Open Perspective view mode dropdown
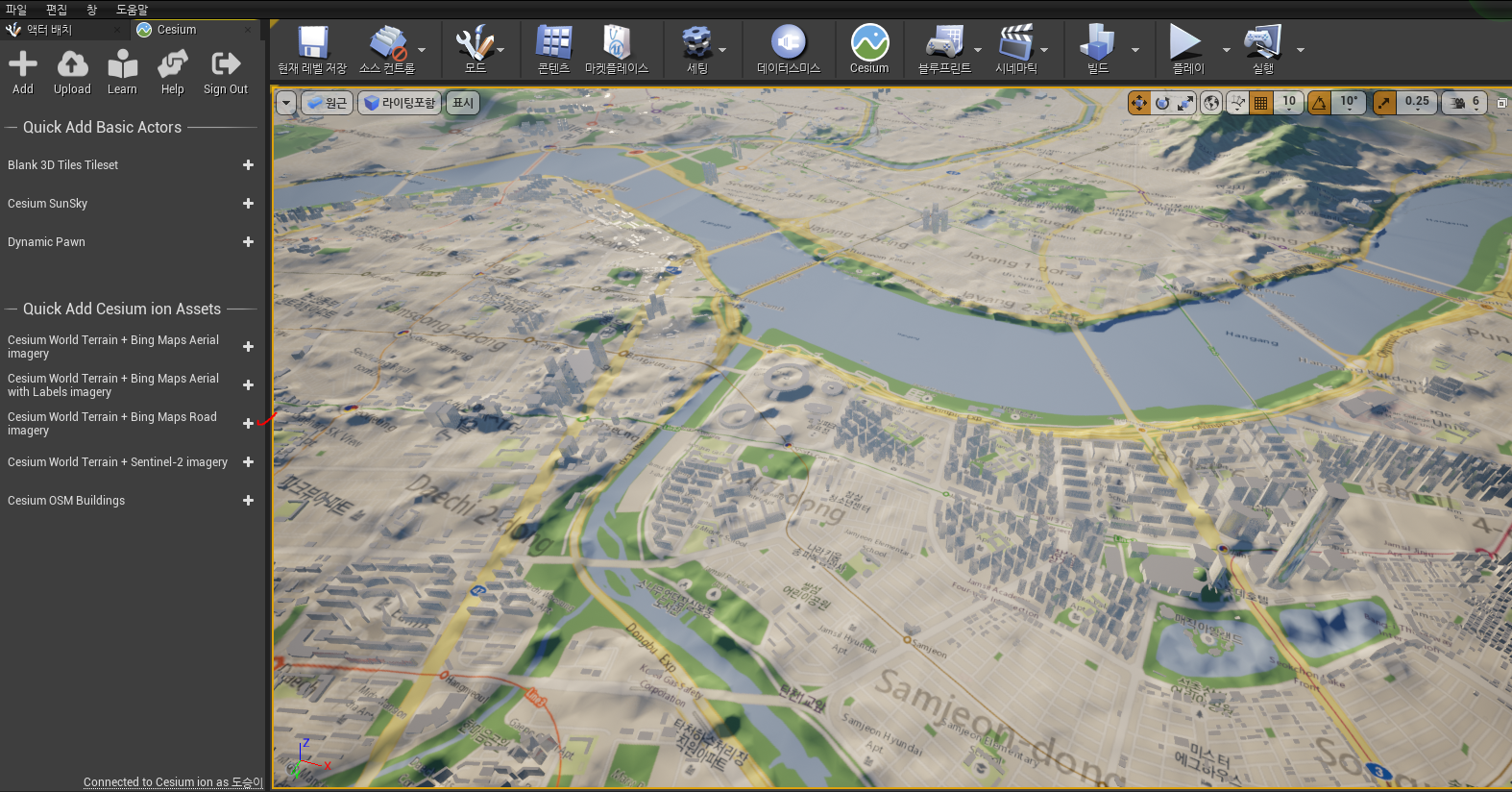Screen dimensions: 1512x792 point(327,103)
